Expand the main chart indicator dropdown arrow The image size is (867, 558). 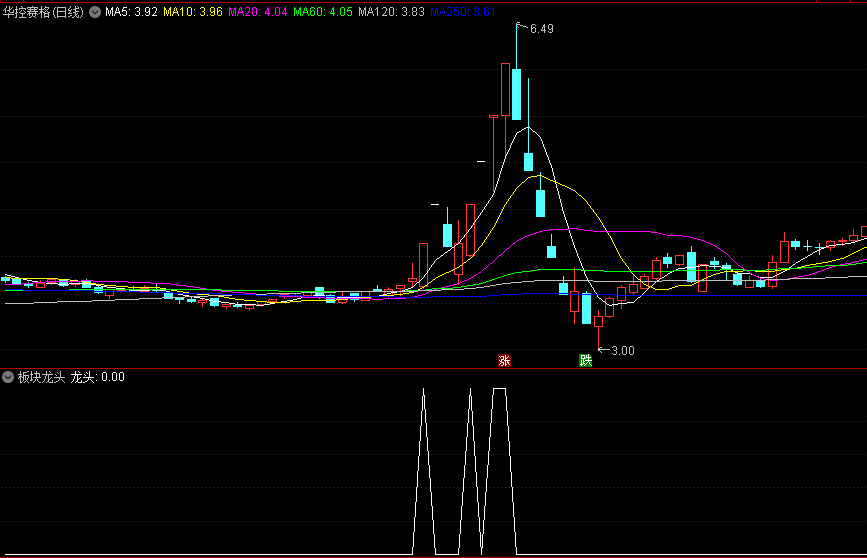[x=95, y=12]
